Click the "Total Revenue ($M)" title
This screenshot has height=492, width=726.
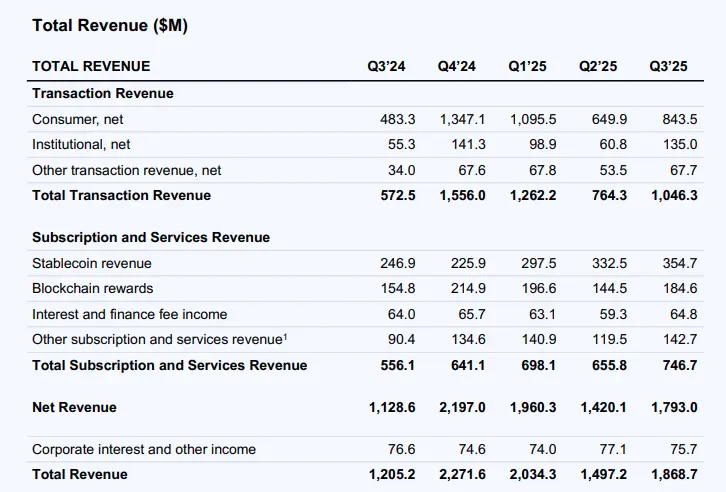[110, 26]
